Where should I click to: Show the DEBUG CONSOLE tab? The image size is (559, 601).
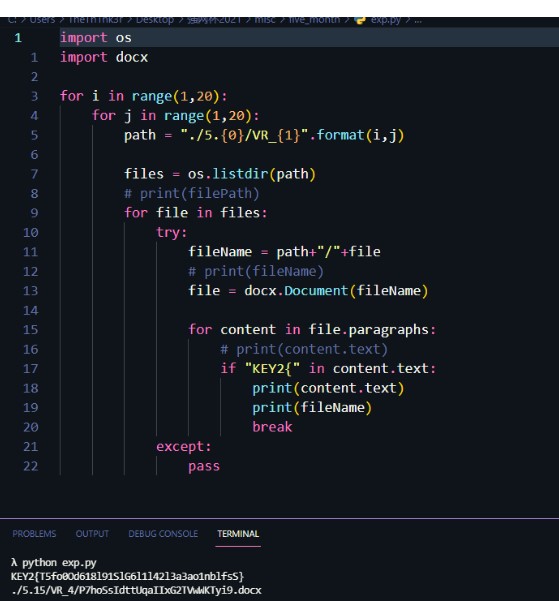pyautogui.click(x=163, y=534)
